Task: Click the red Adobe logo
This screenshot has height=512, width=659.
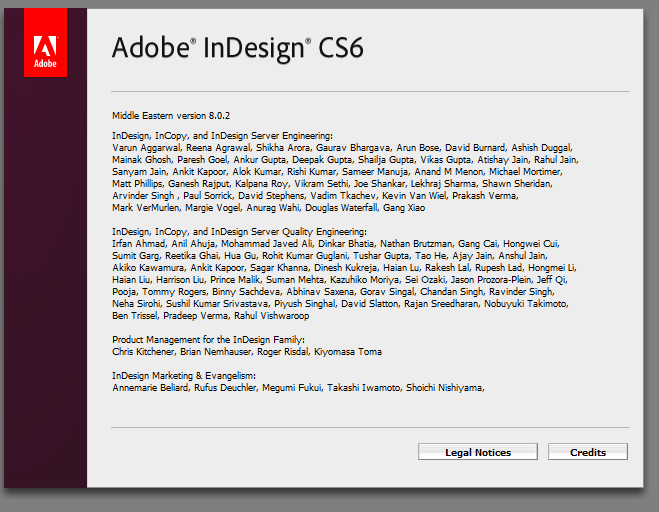Action: 45,47
